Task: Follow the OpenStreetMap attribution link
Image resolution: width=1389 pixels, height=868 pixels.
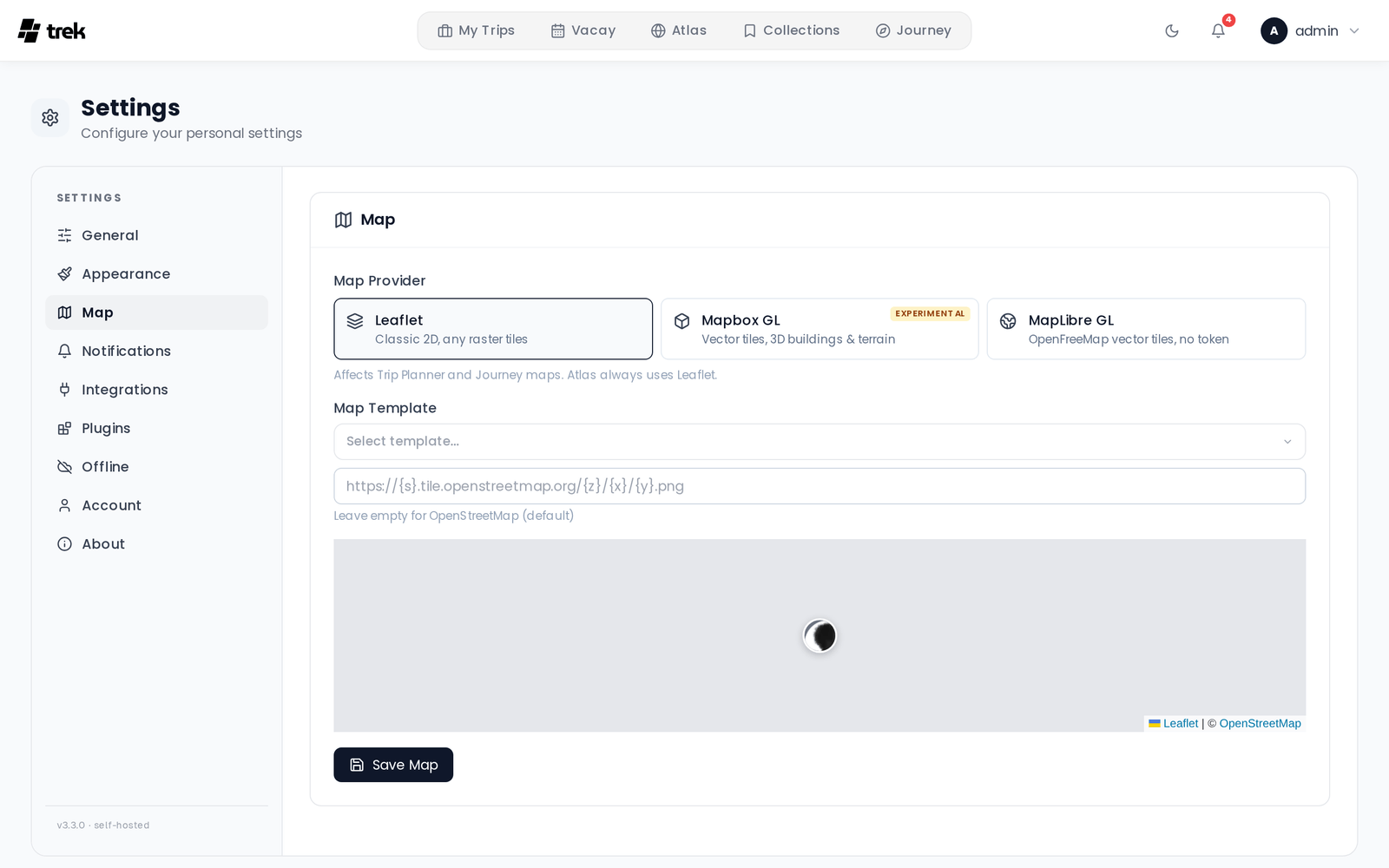Action: tap(1260, 724)
